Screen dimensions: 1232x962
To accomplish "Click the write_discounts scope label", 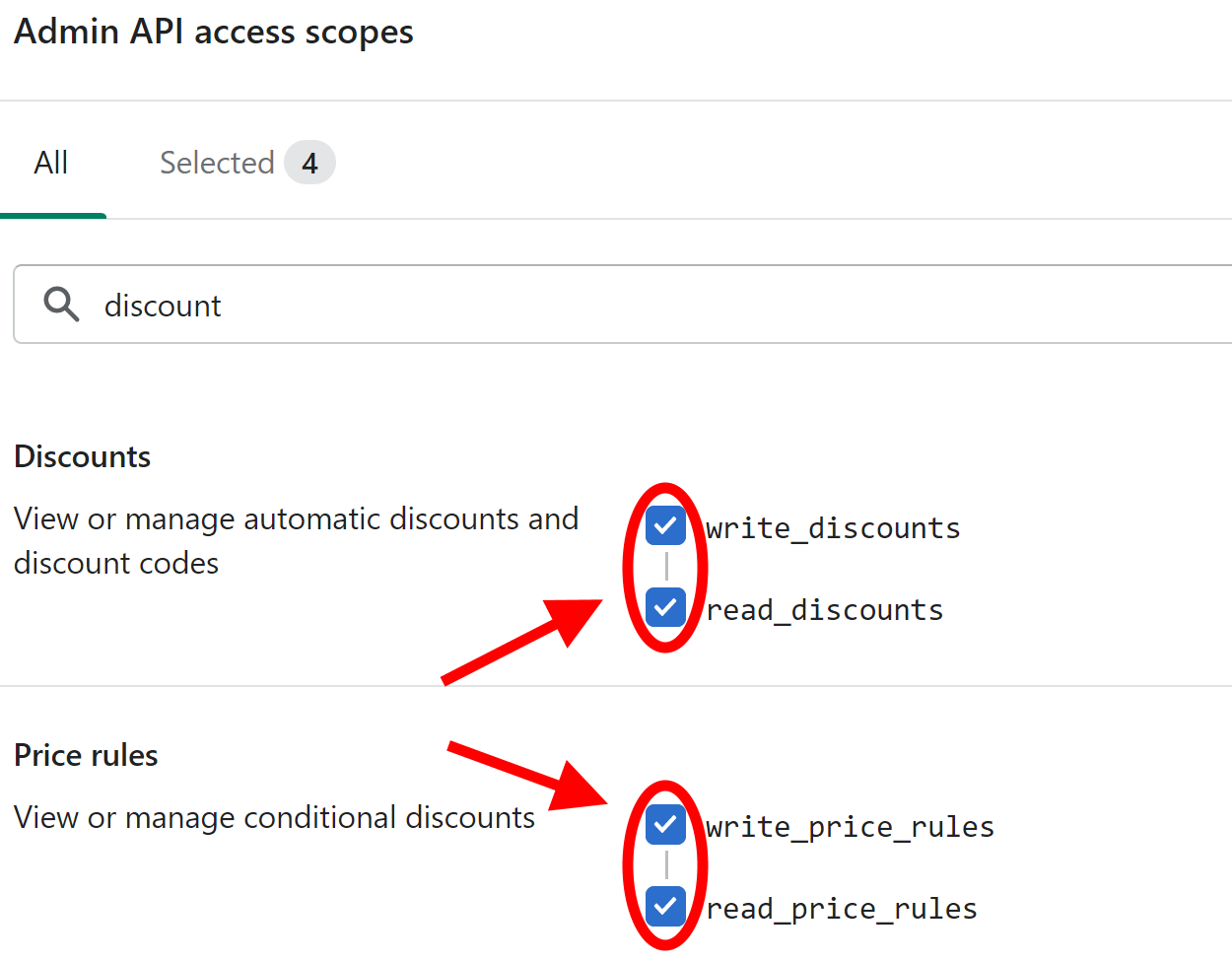I will [x=833, y=528].
